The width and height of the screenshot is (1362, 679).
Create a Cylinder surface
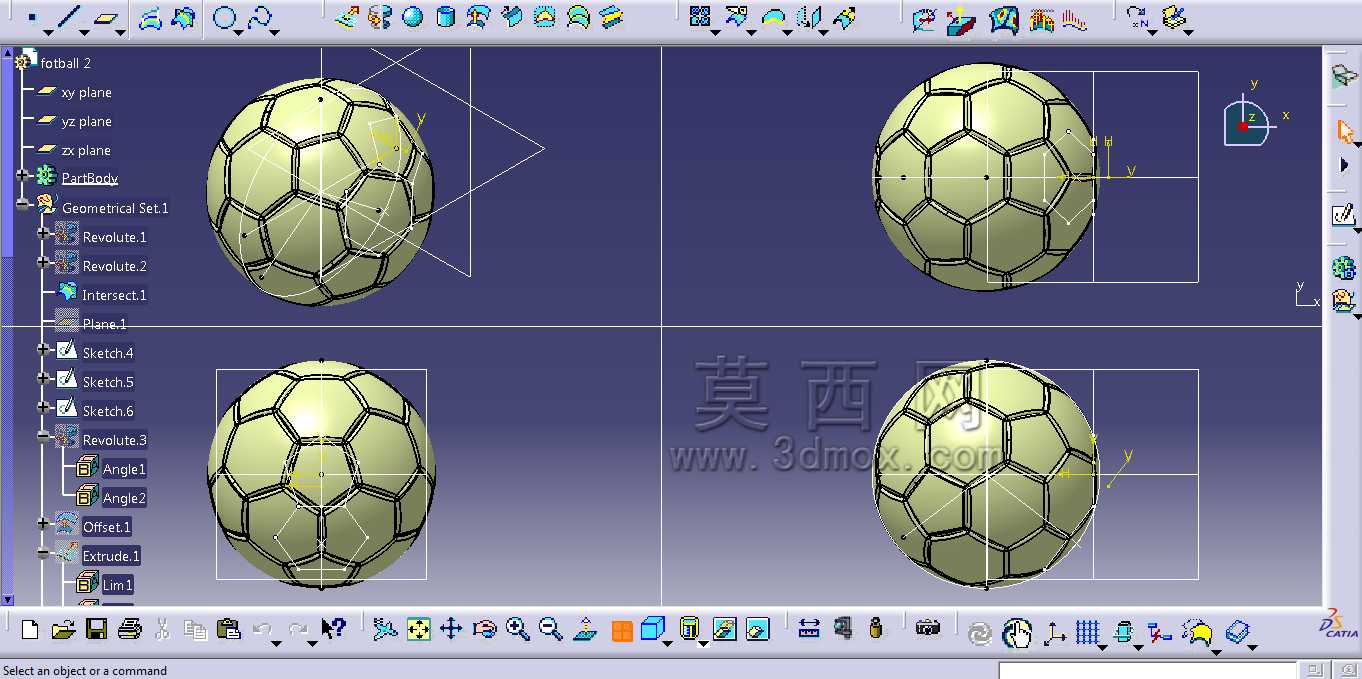pyautogui.click(x=446, y=17)
